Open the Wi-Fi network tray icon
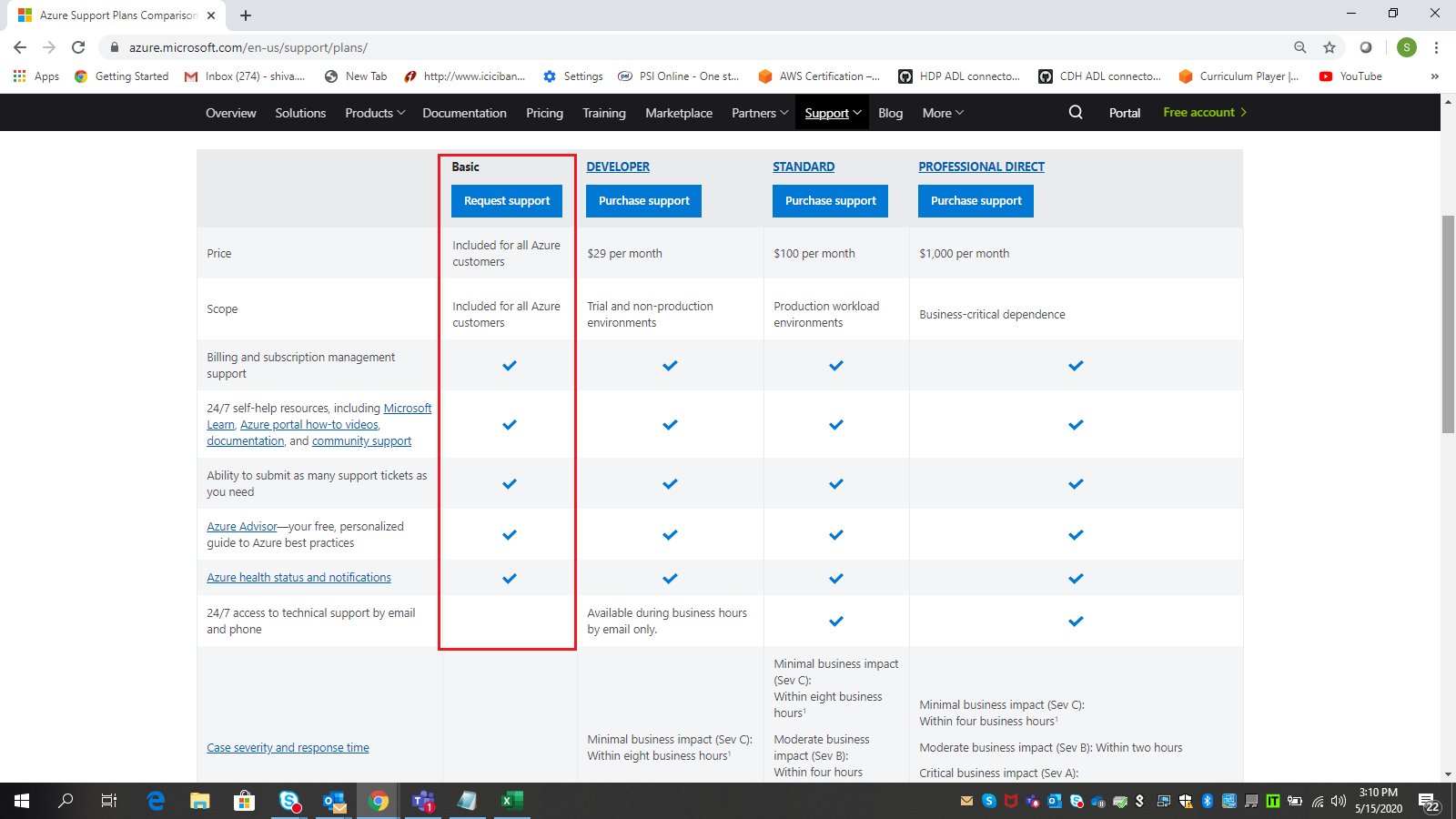1456x819 pixels. tap(1317, 801)
